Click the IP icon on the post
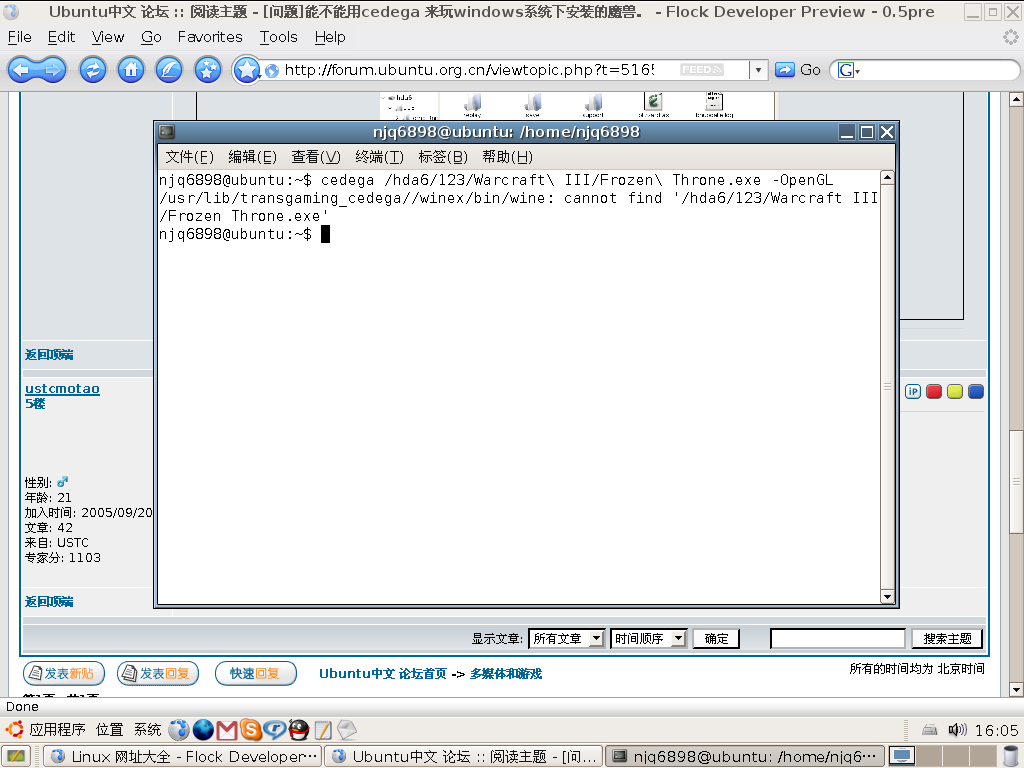1024x768 pixels. click(913, 391)
